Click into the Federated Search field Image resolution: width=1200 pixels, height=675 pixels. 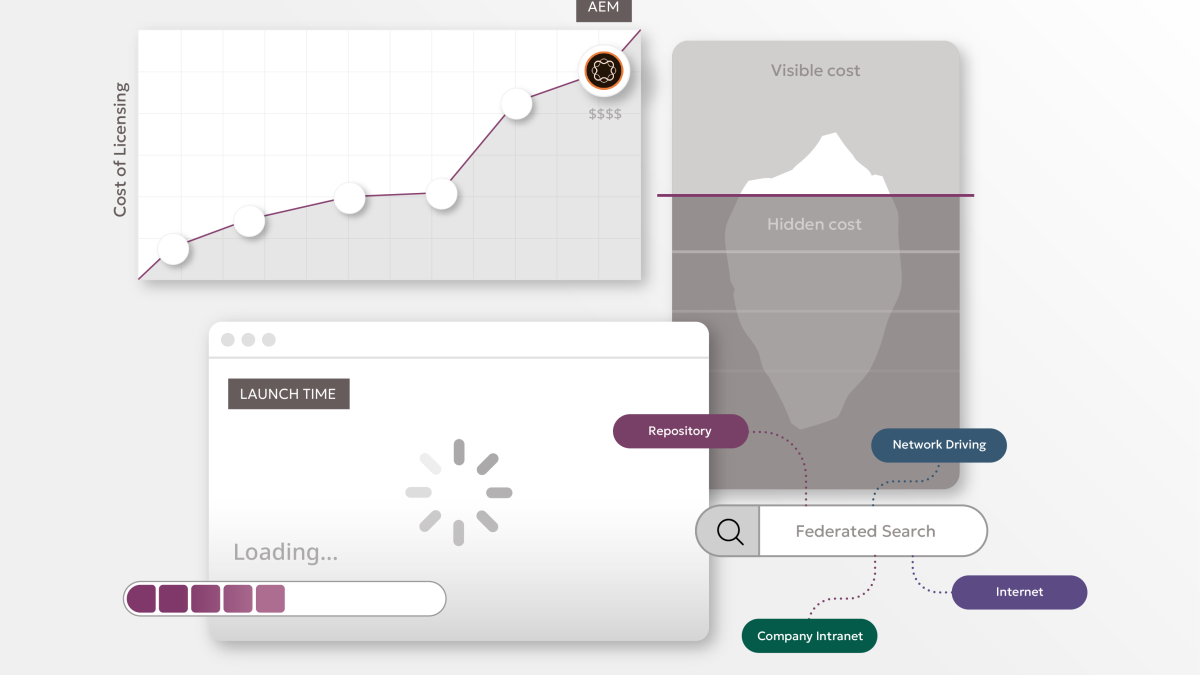point(866,531)
